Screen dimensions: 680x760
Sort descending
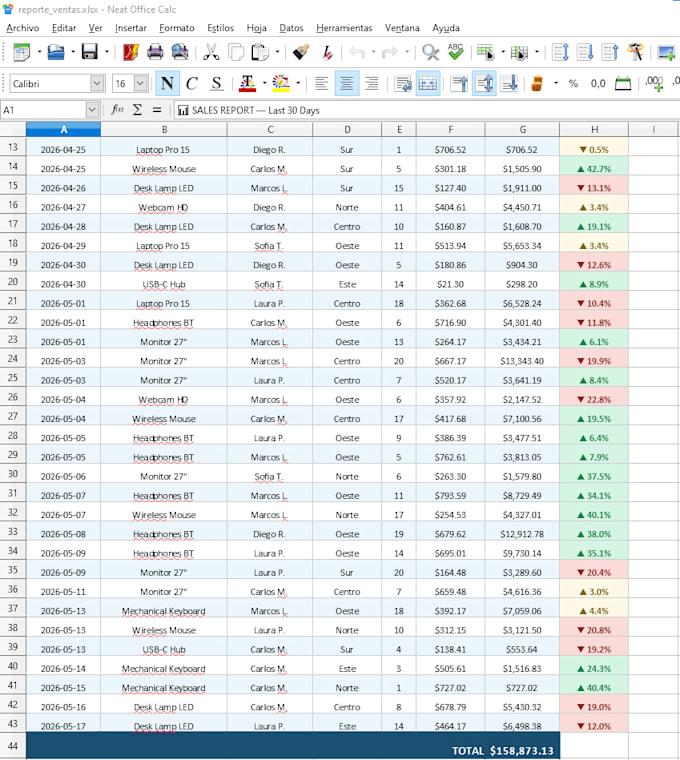point(610,52)
